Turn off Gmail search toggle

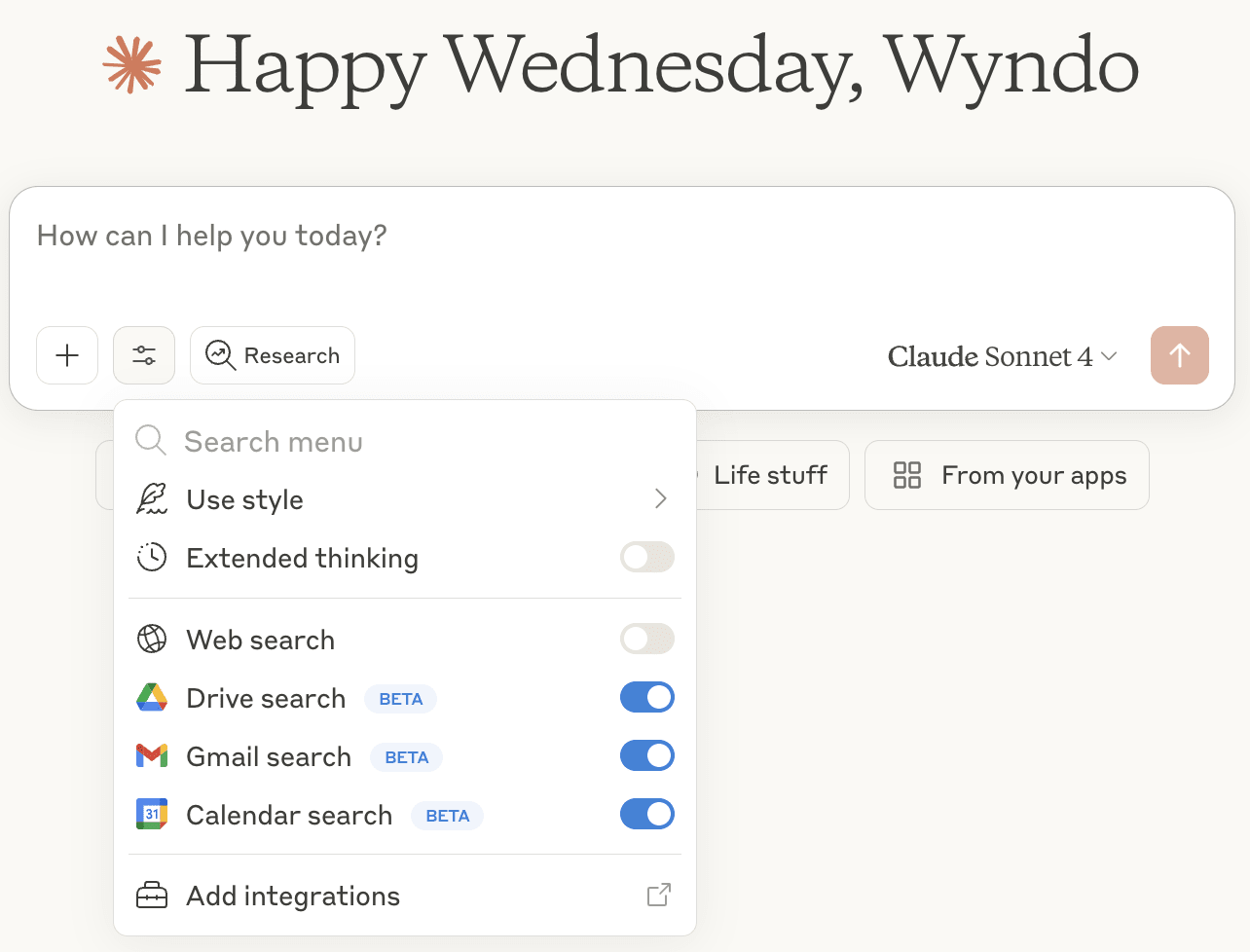[x=646, y=756]
